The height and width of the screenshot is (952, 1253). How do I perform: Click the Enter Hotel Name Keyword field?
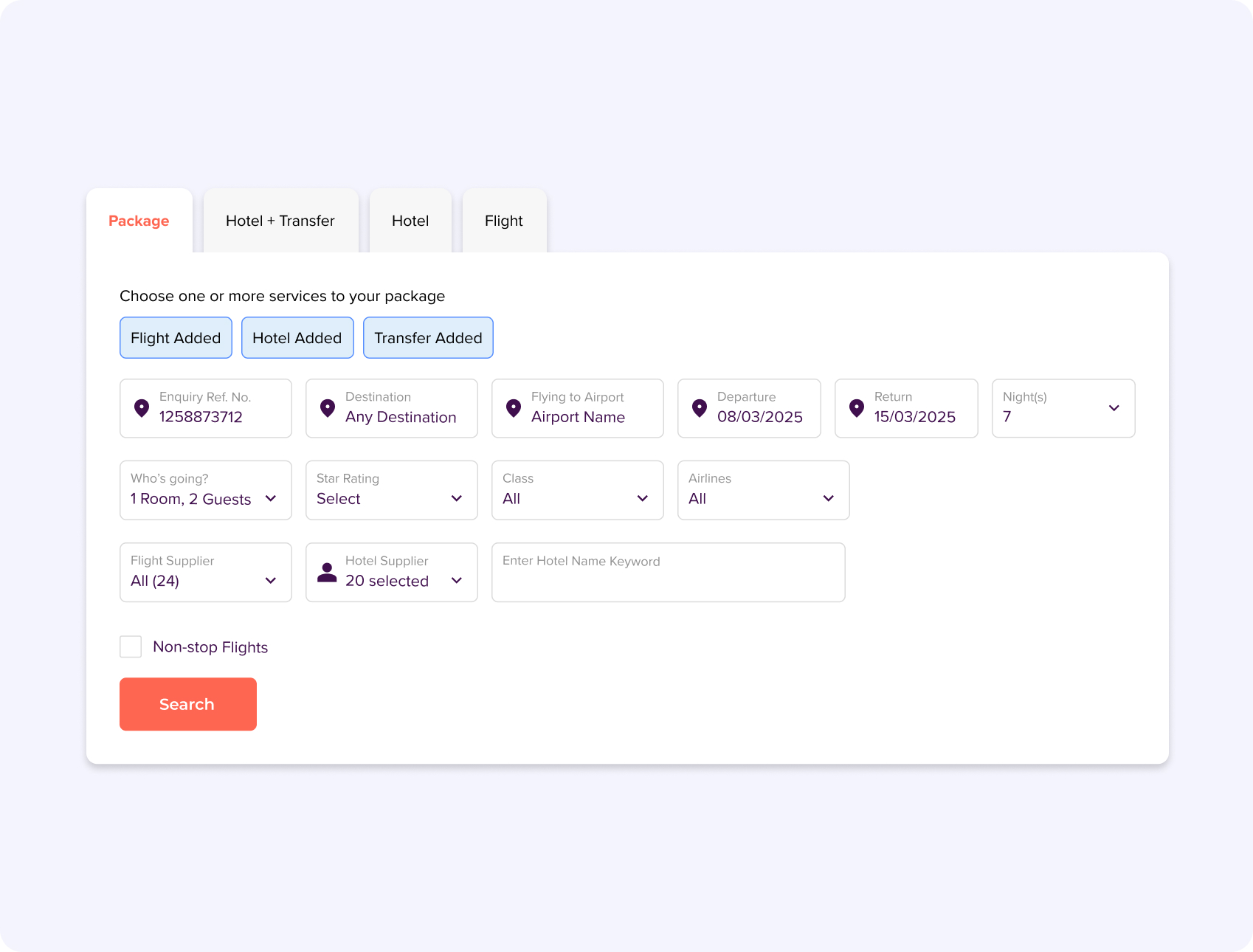pyautogui.click(x=669, y=573)
